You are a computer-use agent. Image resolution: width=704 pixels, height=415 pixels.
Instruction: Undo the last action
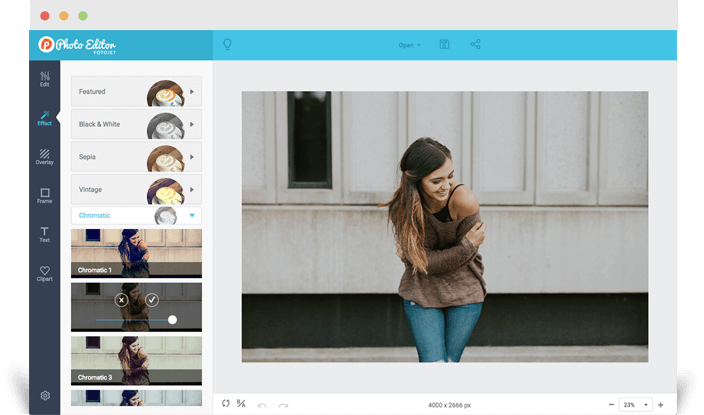click(262, 405)
